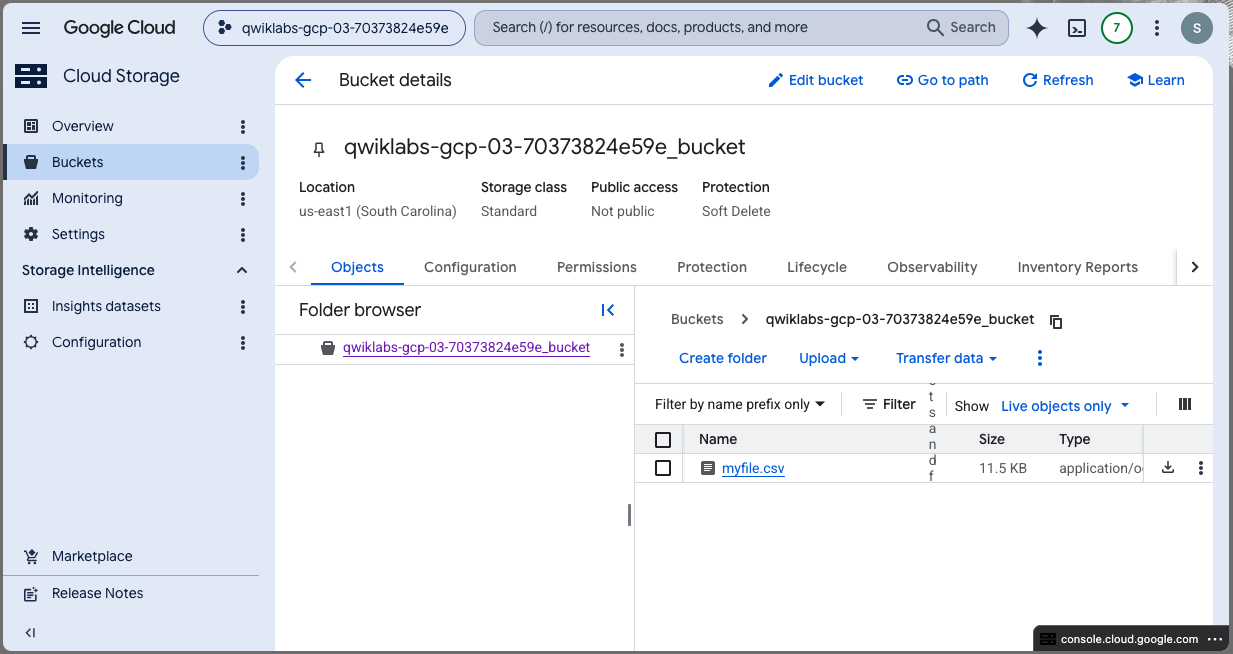The height and width of the screenshot is (654, 1233).
Task: Open more actions for the myfile.csv row
Action: tap(1200, 468)
